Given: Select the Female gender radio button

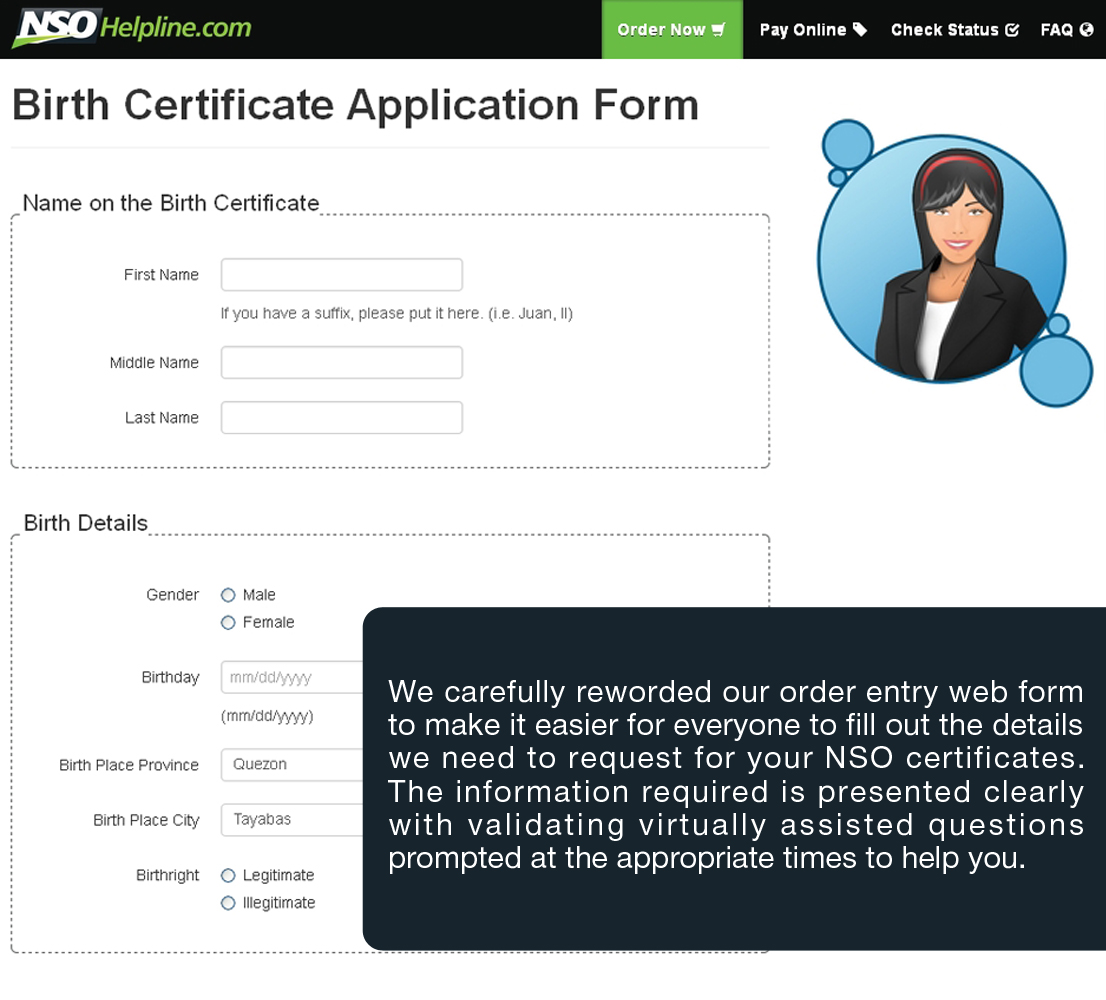Looking at the screenshot, I should (x=228, y=622).
